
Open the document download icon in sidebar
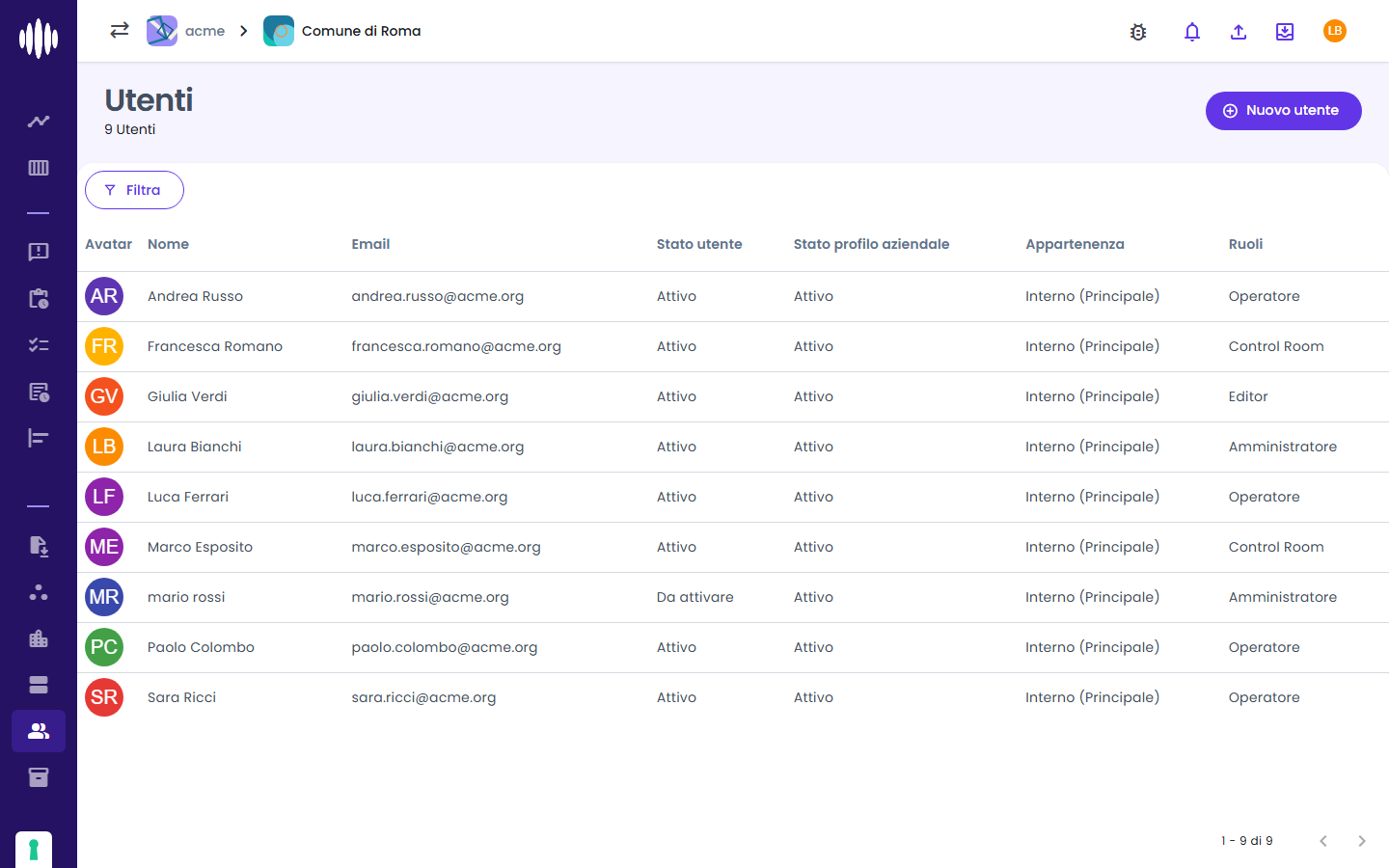click(39, 546)
